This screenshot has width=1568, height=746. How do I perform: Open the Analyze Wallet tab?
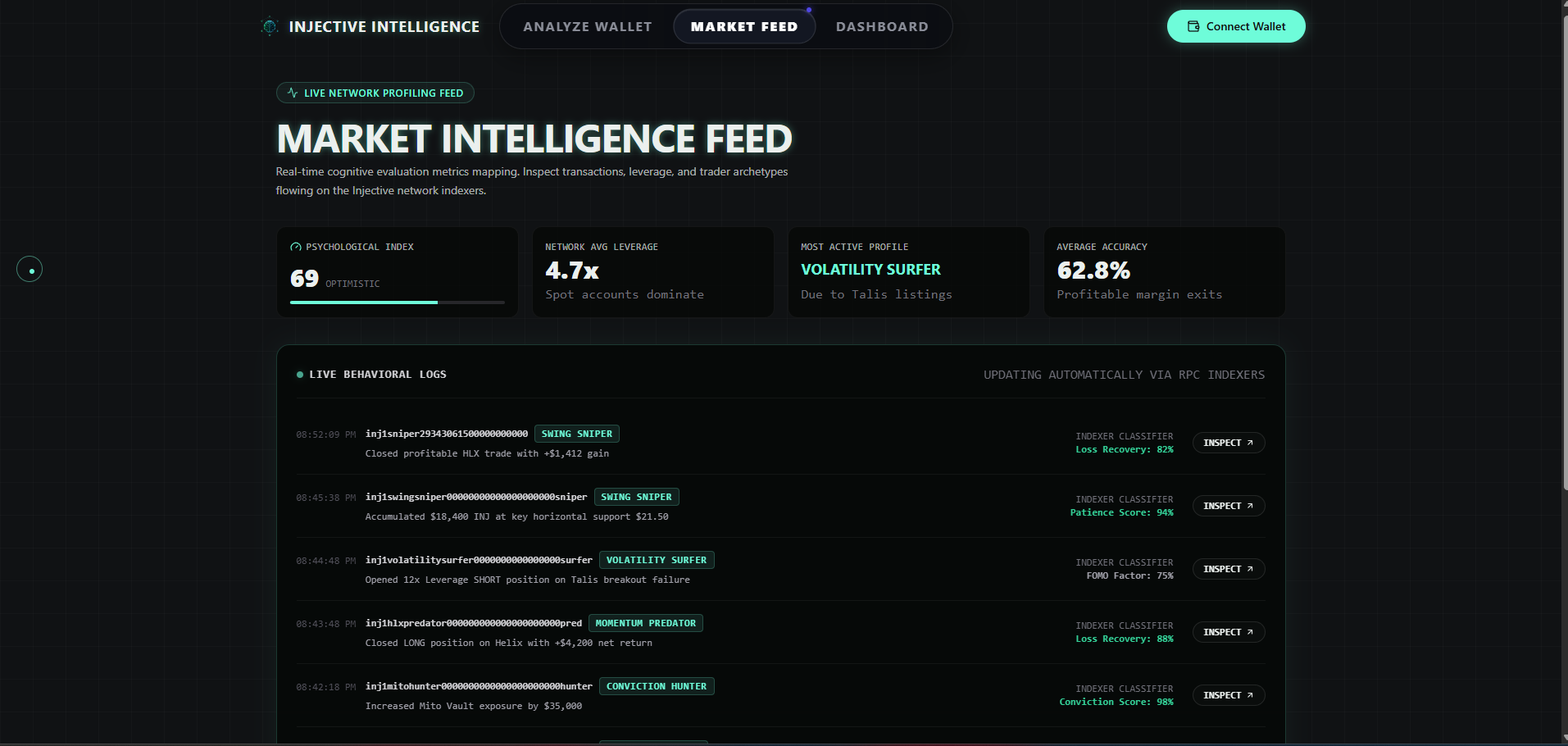click(588, 26)
